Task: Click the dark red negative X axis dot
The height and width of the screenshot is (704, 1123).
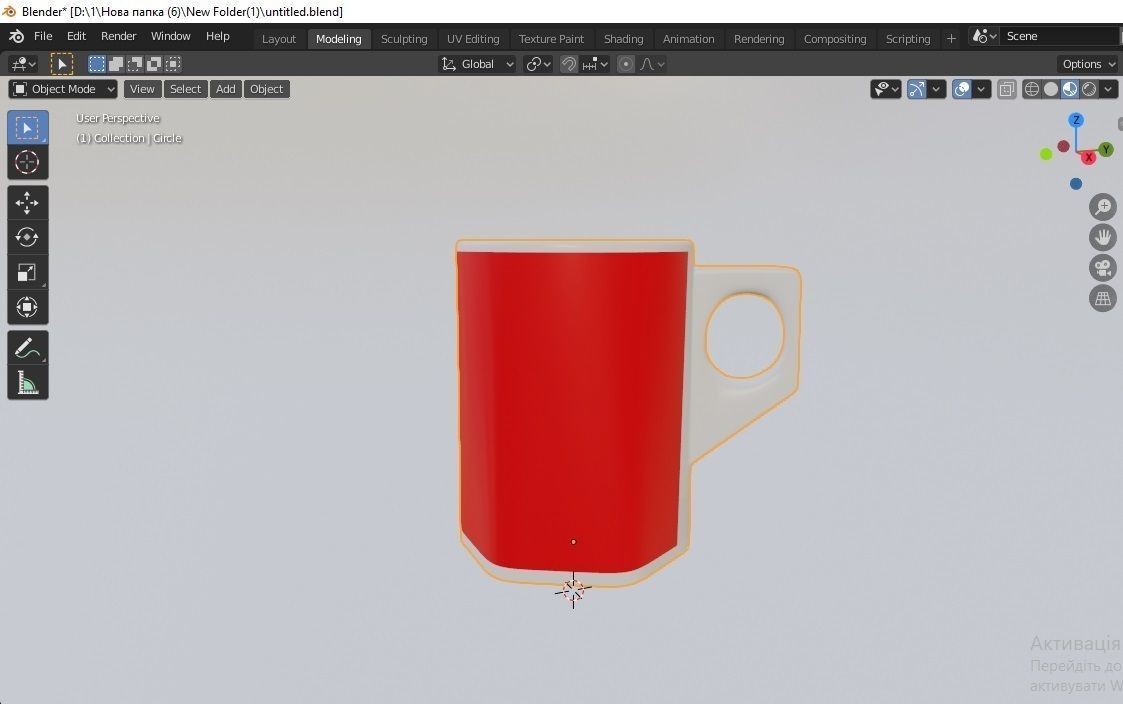Action: coord(1064,146)
